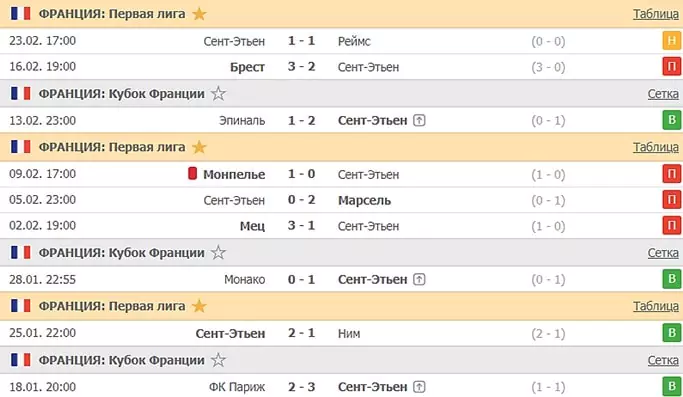The image size is (683, 397).
Task: Toggle empty star on last Кубок Франции header
Action: [218, 360]
